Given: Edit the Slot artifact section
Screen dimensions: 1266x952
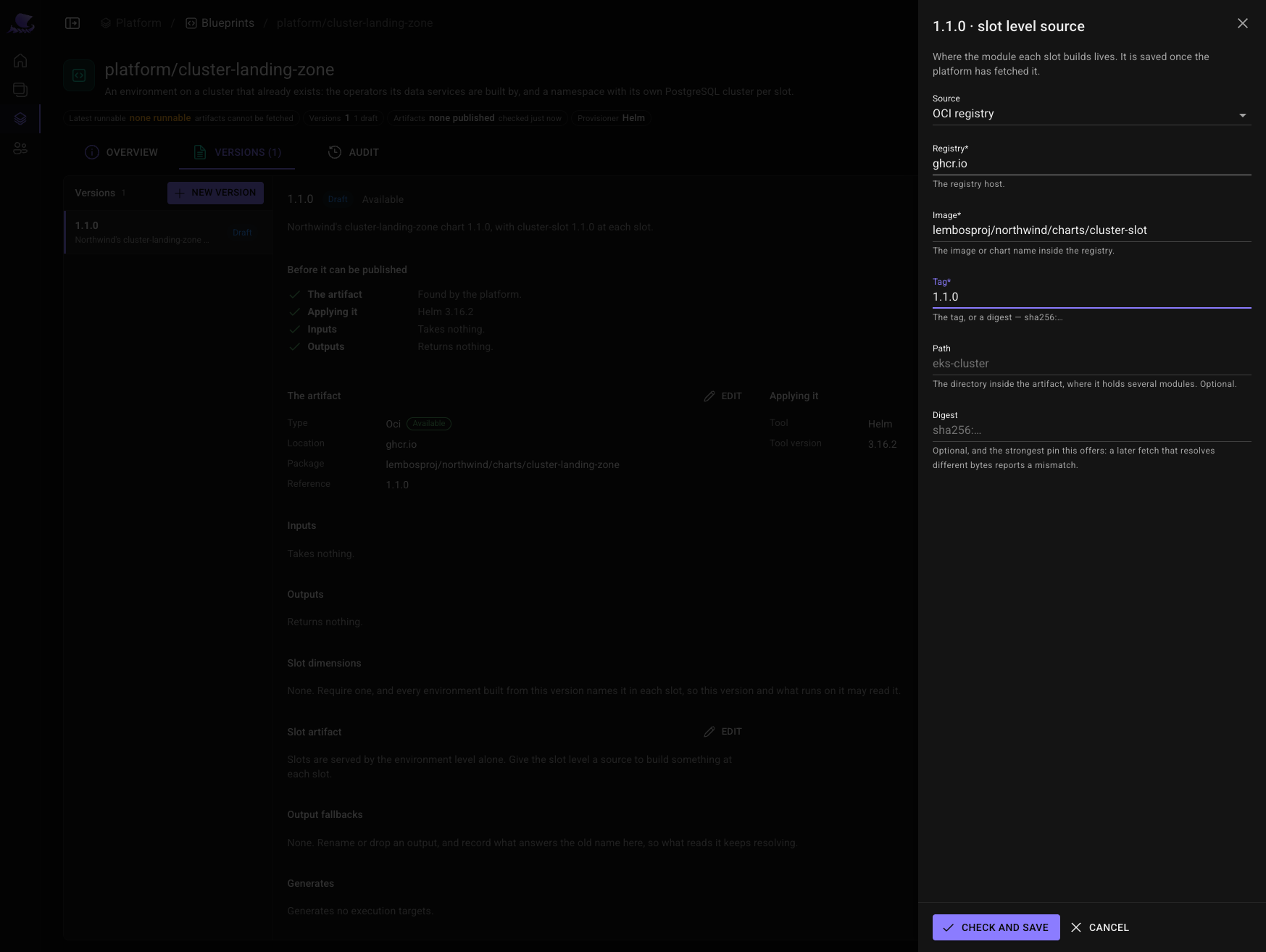Looking at the screenshot, I should (722, 732).
